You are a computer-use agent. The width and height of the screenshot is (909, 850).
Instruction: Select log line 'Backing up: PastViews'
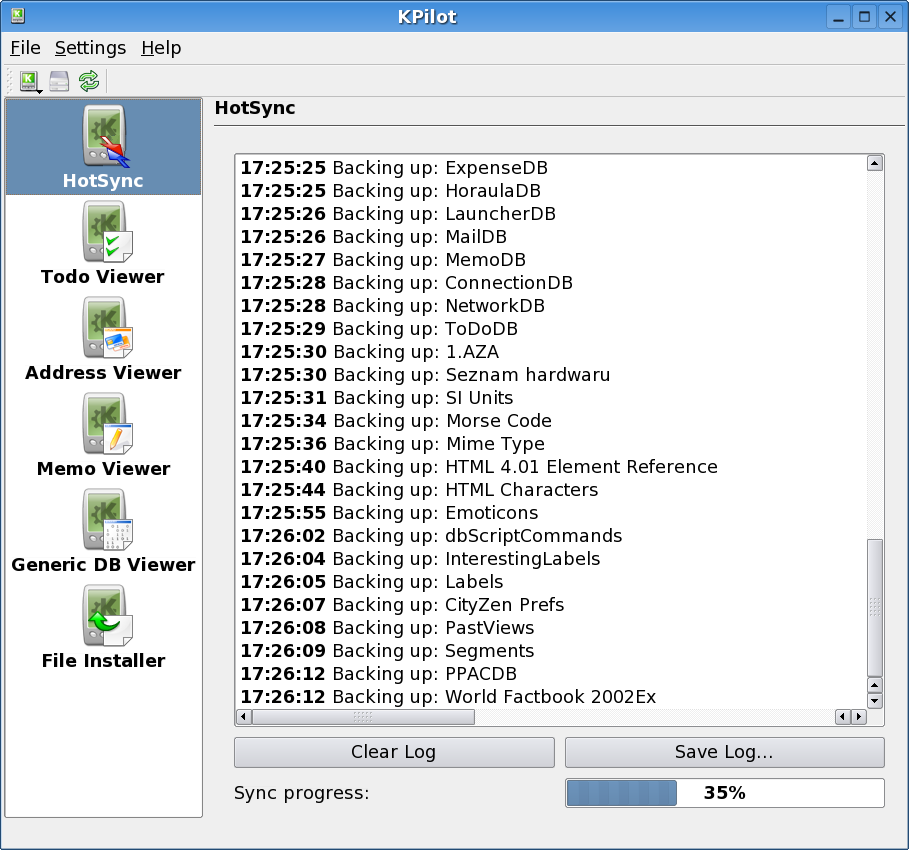[x=387, y=628]
